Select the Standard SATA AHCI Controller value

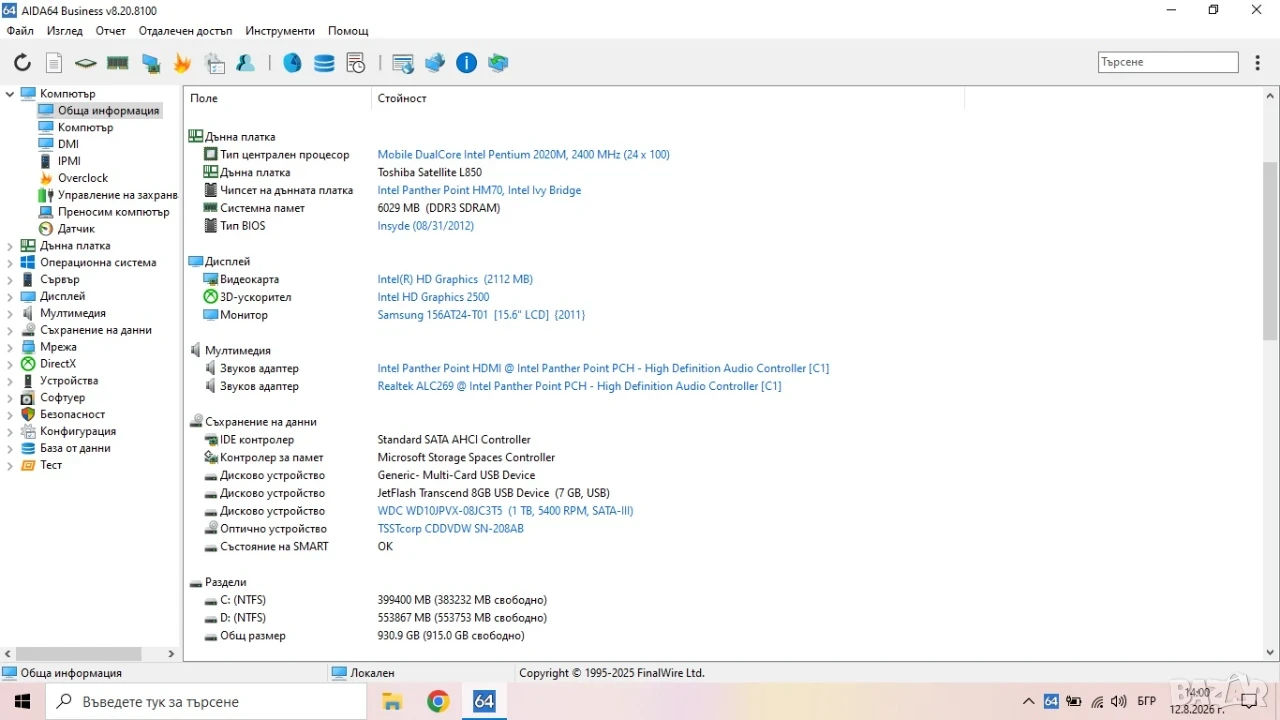pyautogui.click(x=454, y=440)
